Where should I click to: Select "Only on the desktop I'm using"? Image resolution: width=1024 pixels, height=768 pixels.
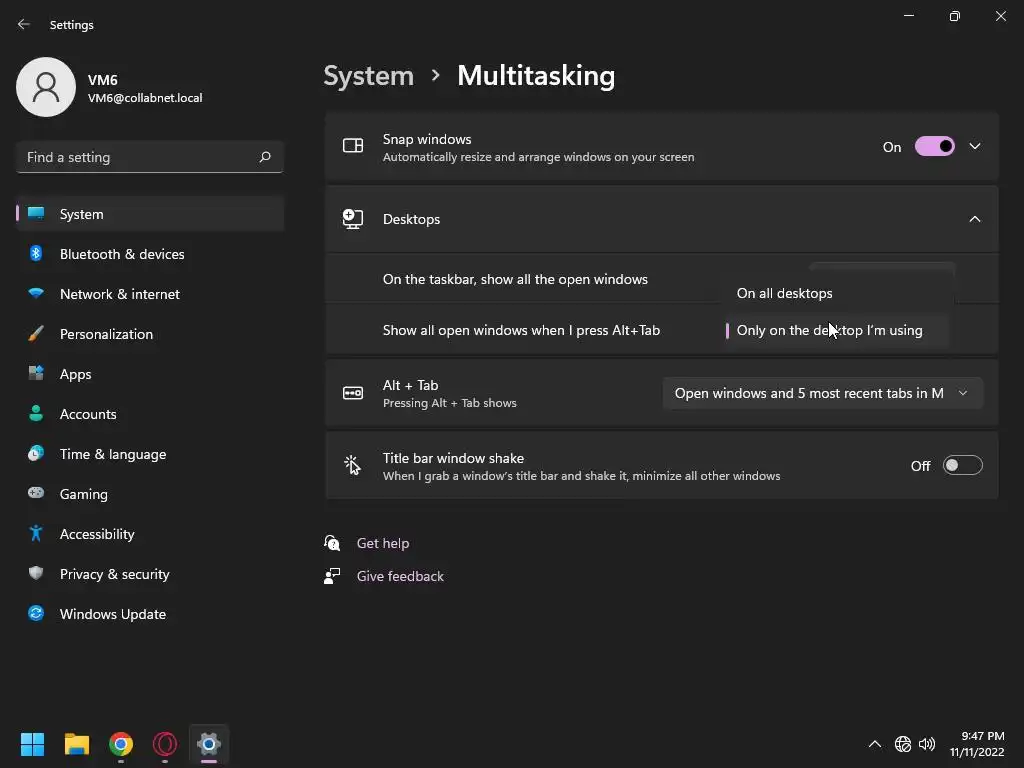[830, 330]
